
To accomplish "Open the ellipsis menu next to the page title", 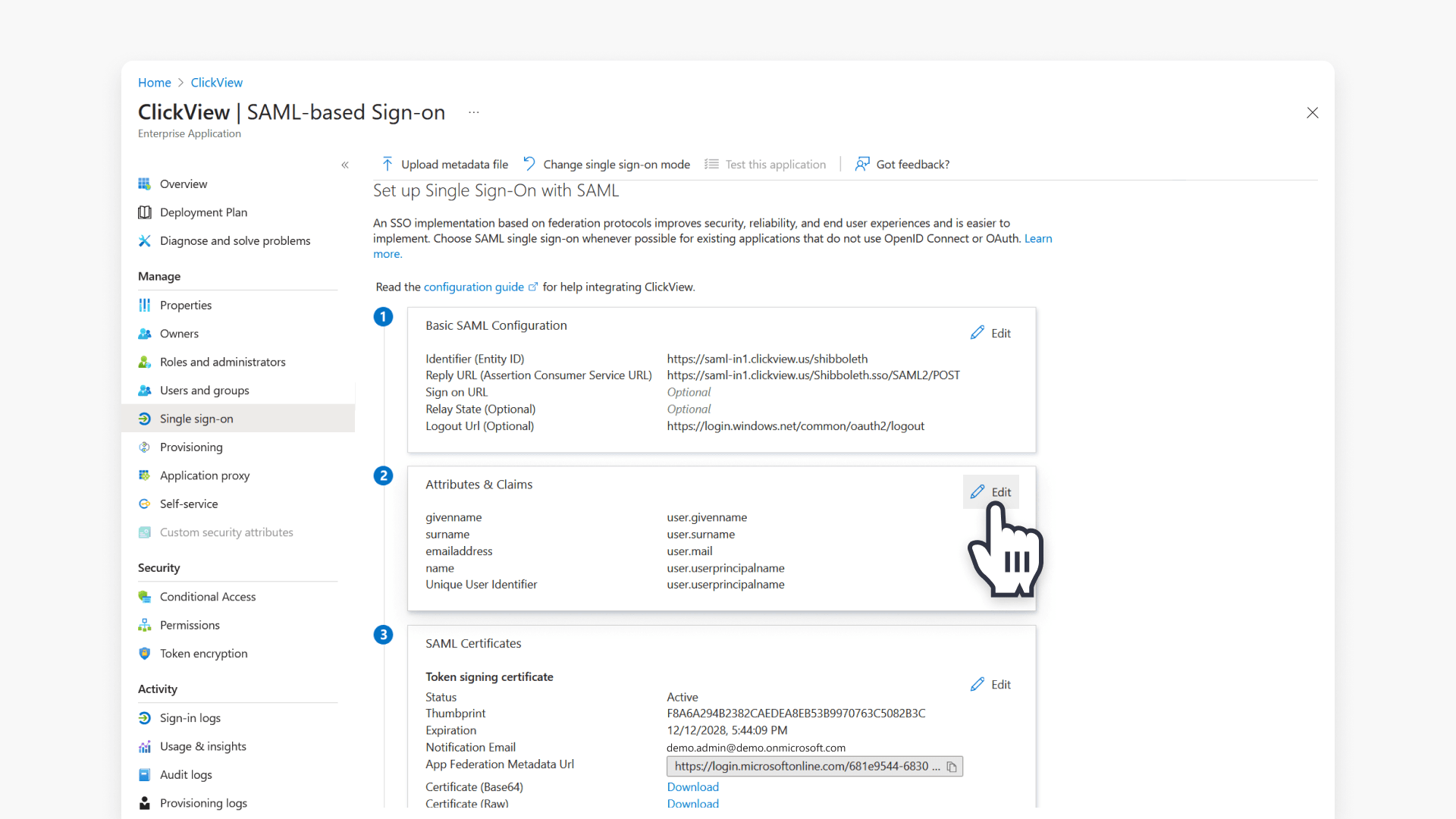I will [473, 112].
